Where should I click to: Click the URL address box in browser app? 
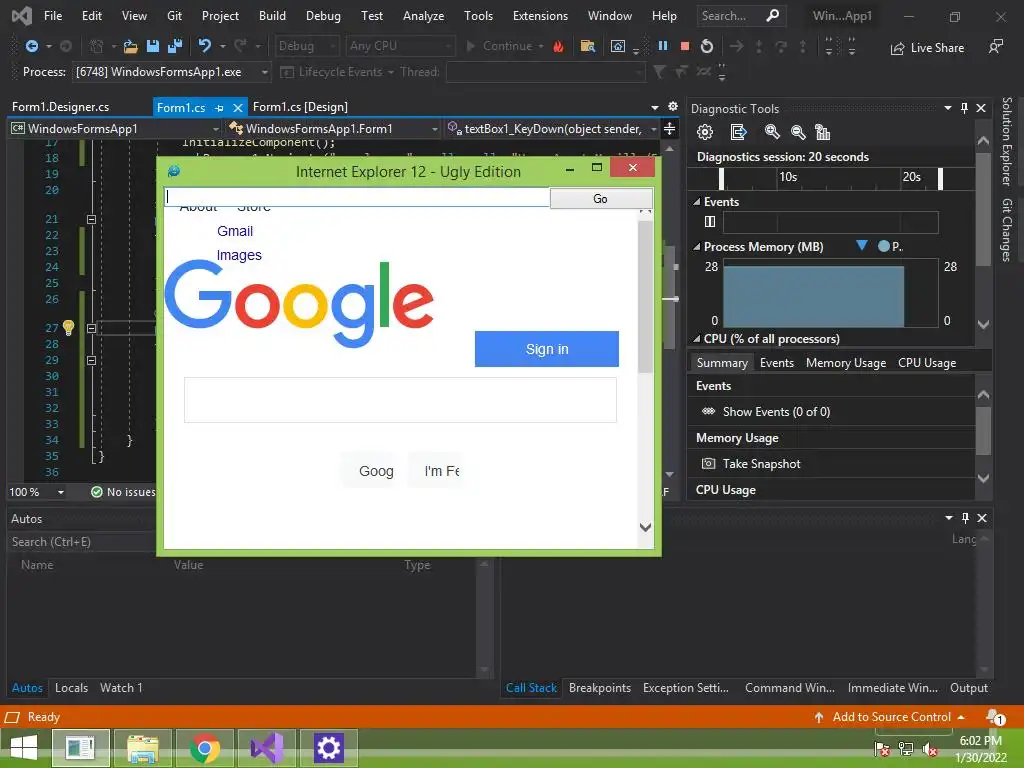click(357, 197)
